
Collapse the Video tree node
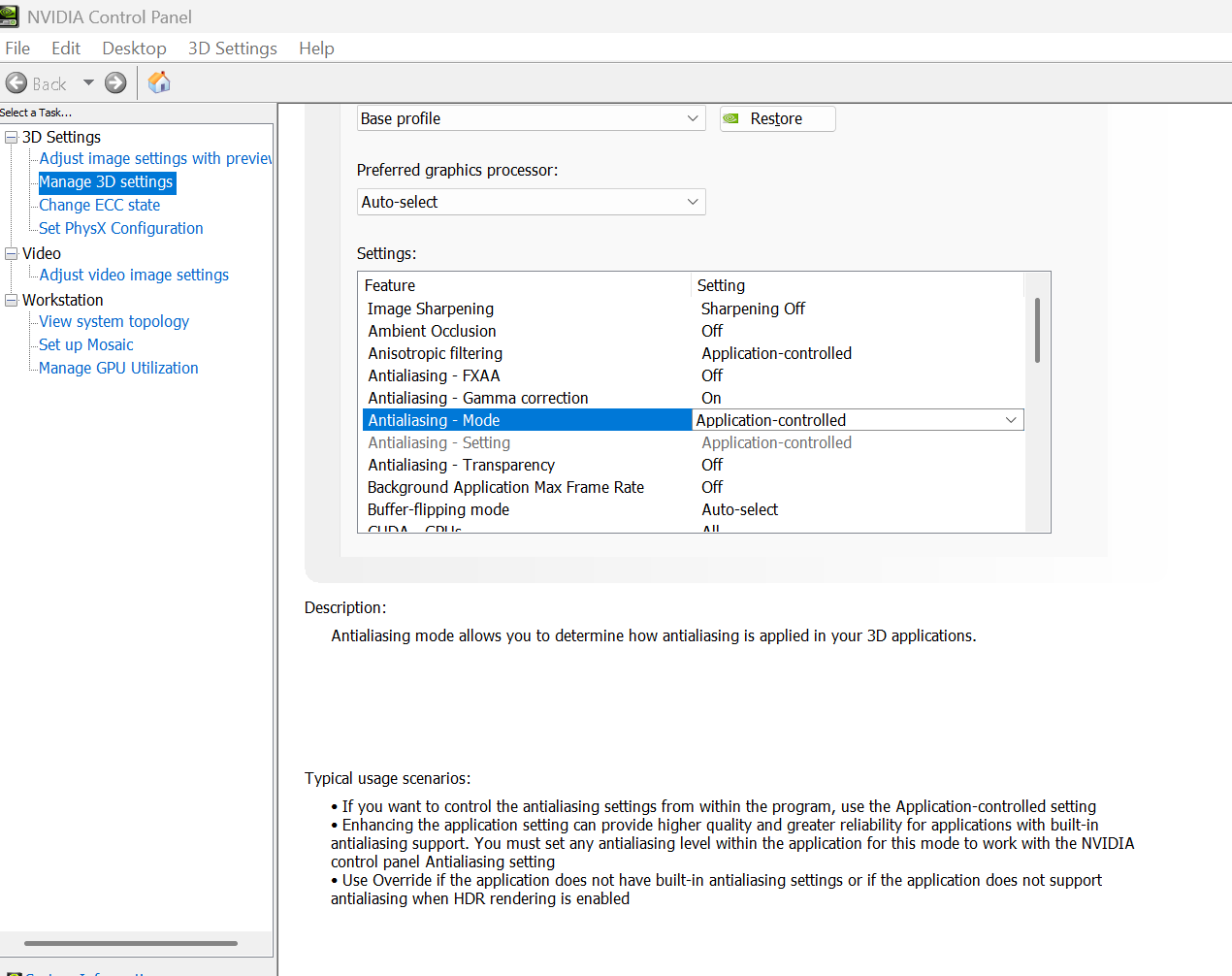click(12, 254)
